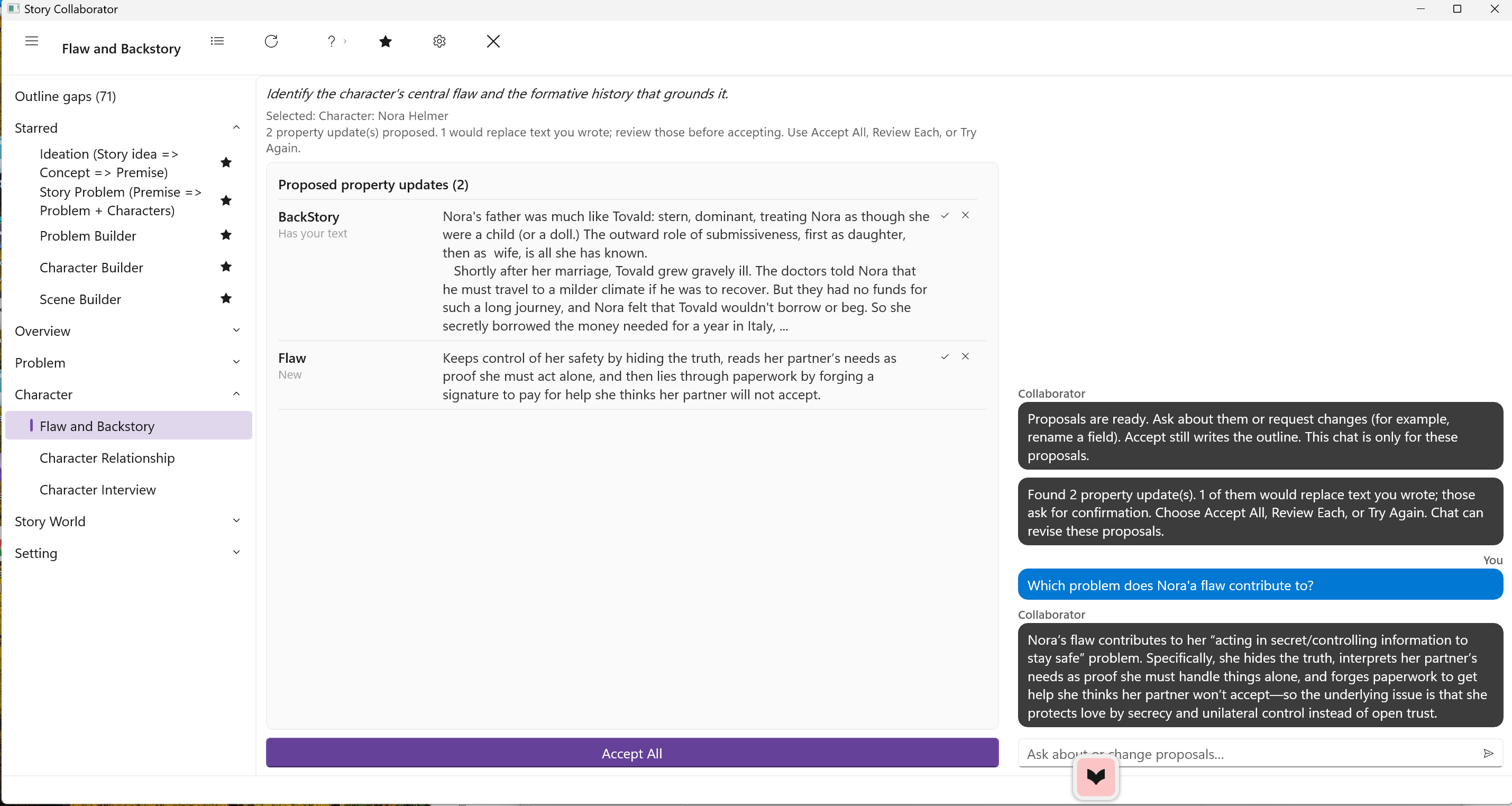The image size is (1512, 806).
Task: Unstar Scene Builder
Action: coord(226,299)
